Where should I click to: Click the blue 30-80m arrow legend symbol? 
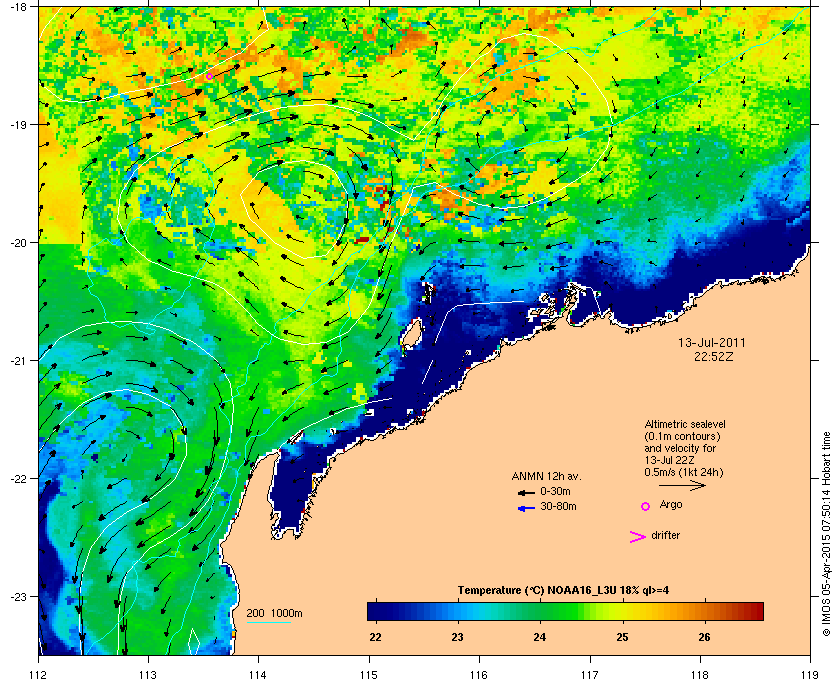tap(526, 508)
